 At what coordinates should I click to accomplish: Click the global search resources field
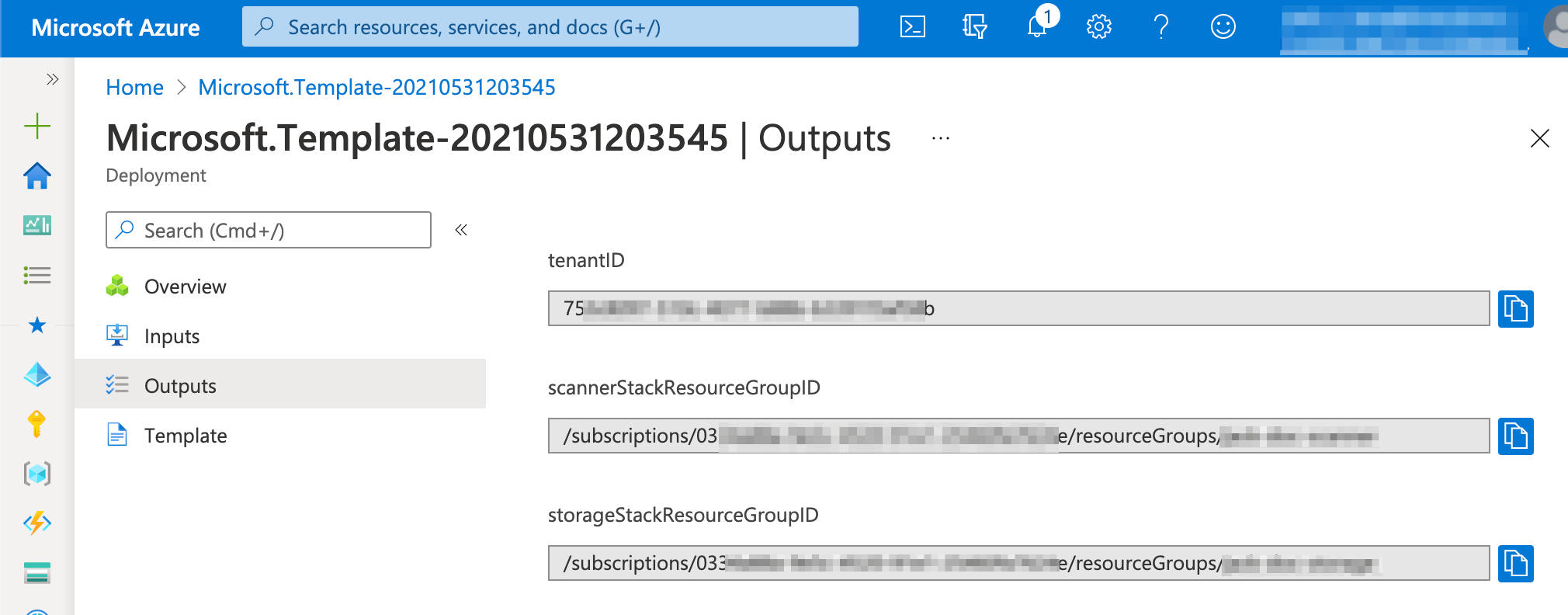(x=550, y=27)
